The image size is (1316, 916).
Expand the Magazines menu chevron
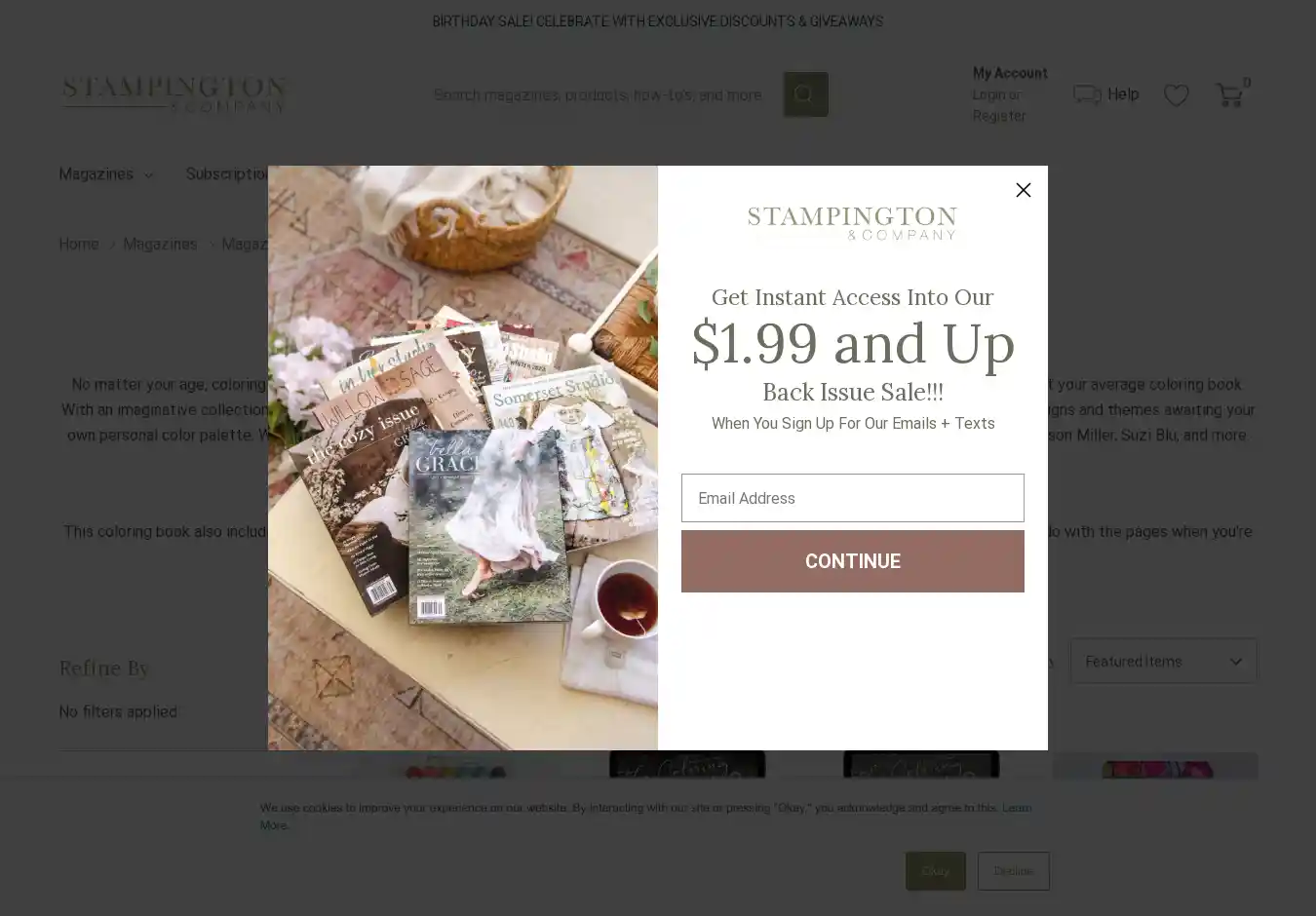(x=148, y=175)
